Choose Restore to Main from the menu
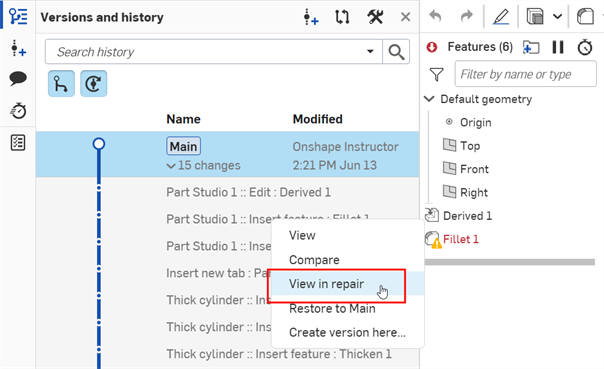Screen dimensions: 604x369 [332, 309]
